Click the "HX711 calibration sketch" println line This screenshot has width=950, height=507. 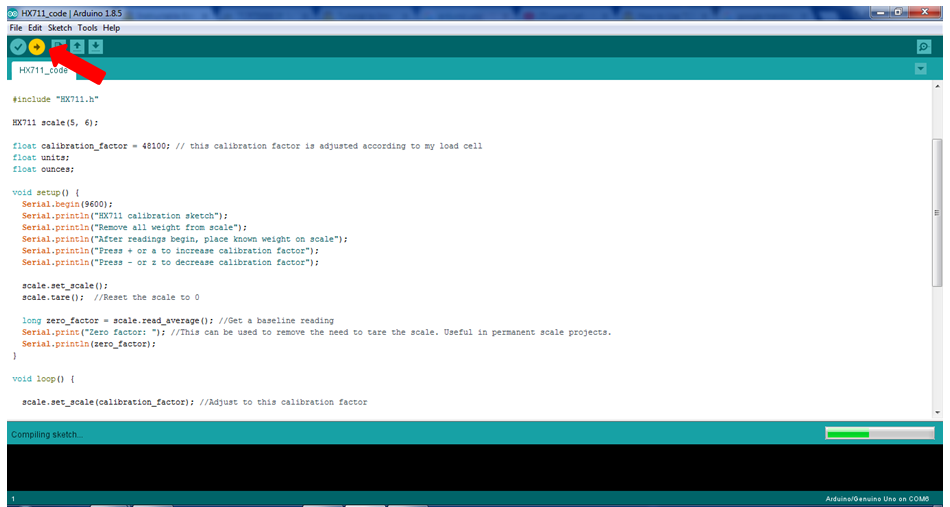pyautogui.click(x=125, y=216)
